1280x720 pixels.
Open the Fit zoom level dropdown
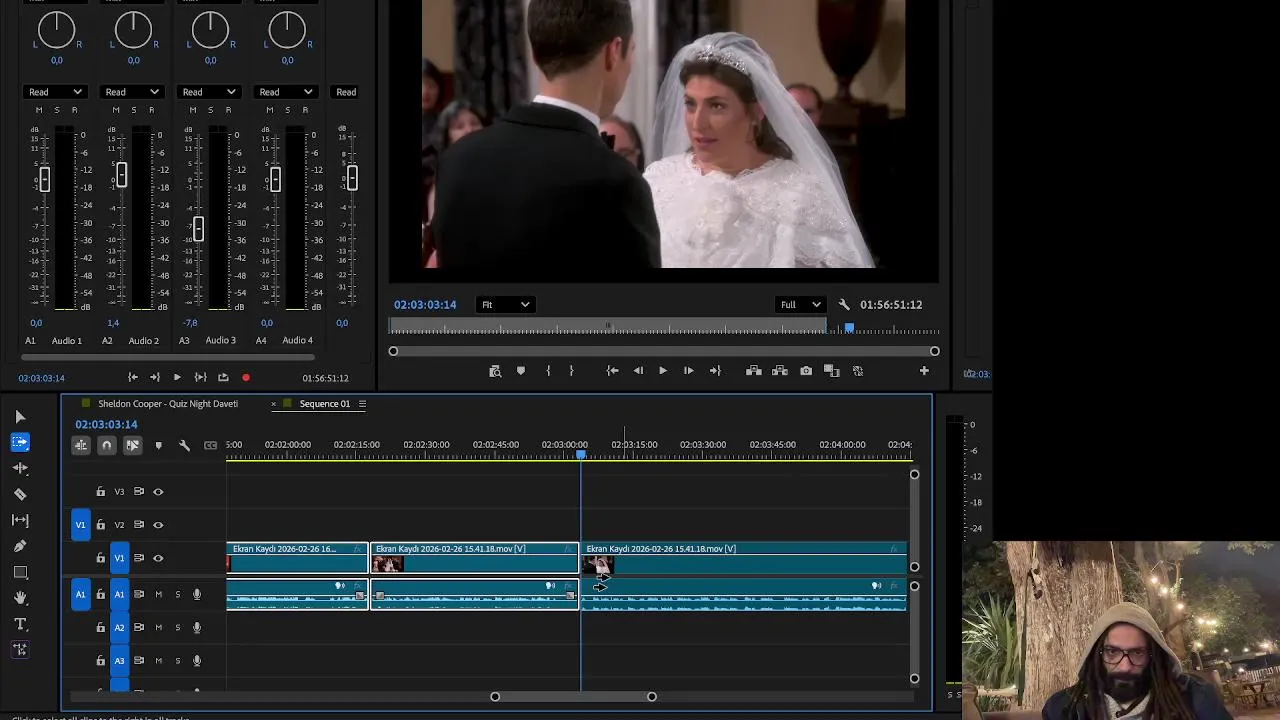tap(505, 305)
